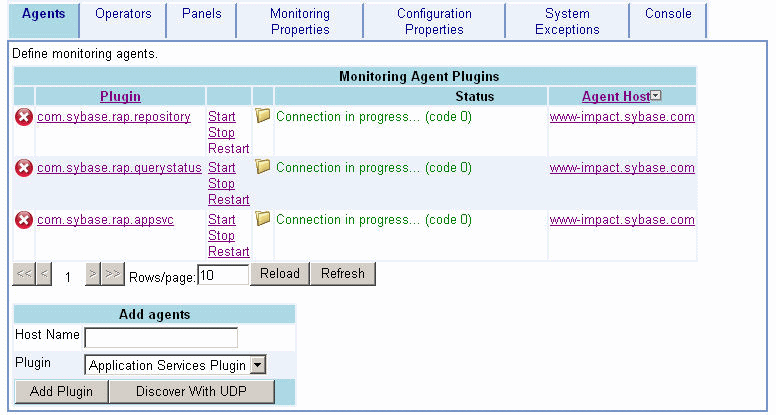
Task: Go to the Panels tab
Action: point(201,21)
